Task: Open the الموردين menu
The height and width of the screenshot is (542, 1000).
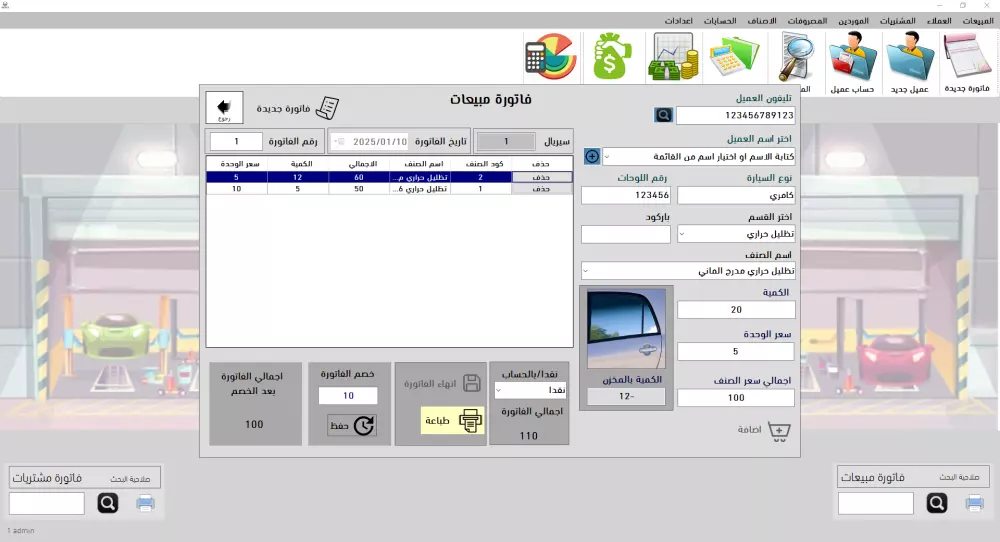Action: [853, 21]
